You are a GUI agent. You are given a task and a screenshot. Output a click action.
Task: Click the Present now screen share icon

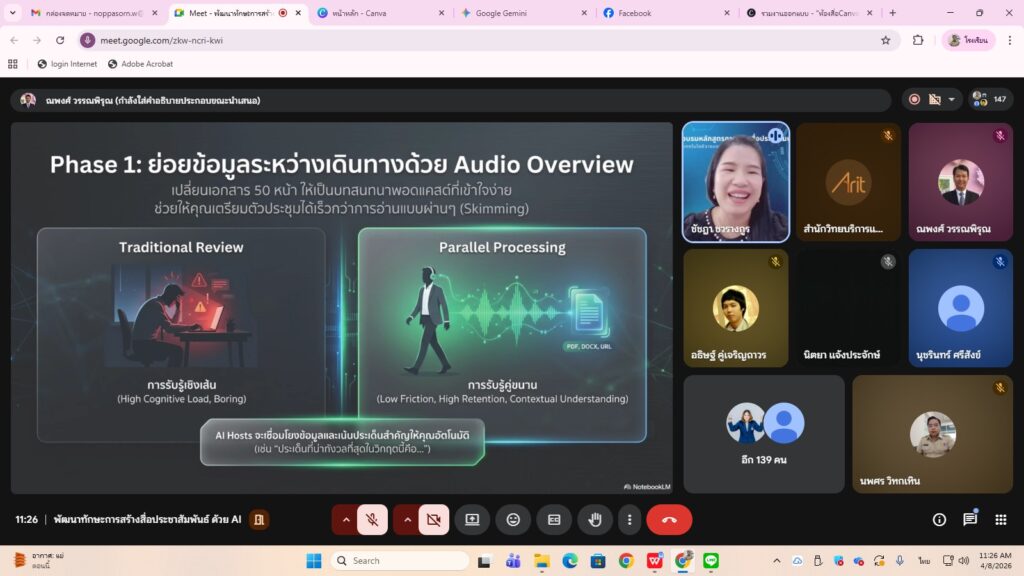click(x=472, y=520)
